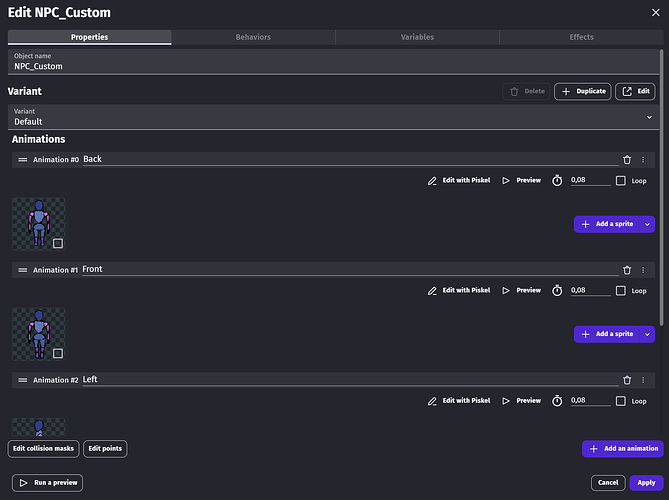Enable Loop for Back animation
669x500 pixels.
[x=621, y=181]
